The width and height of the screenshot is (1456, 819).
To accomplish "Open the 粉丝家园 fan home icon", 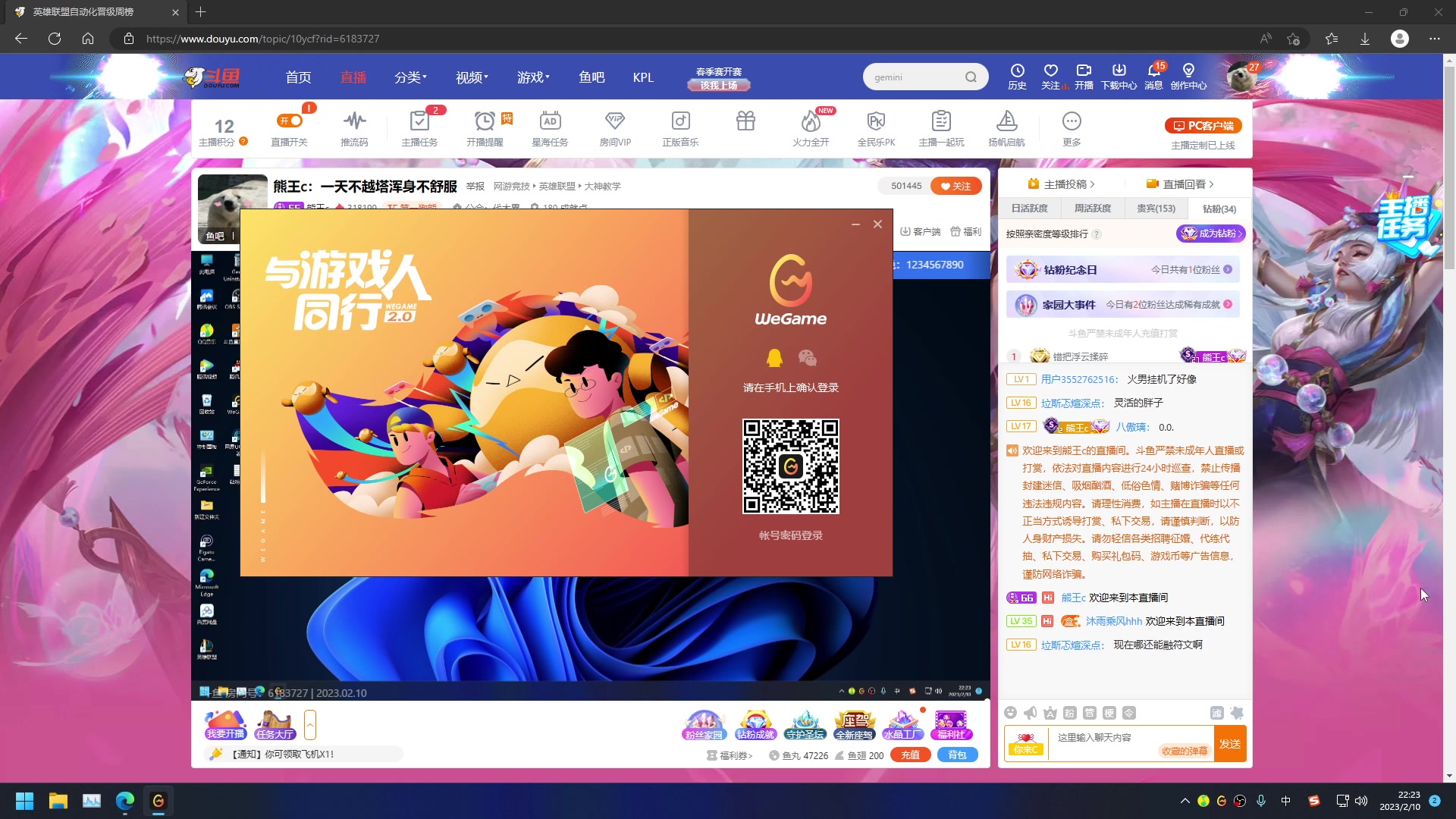I will [703, 724].
